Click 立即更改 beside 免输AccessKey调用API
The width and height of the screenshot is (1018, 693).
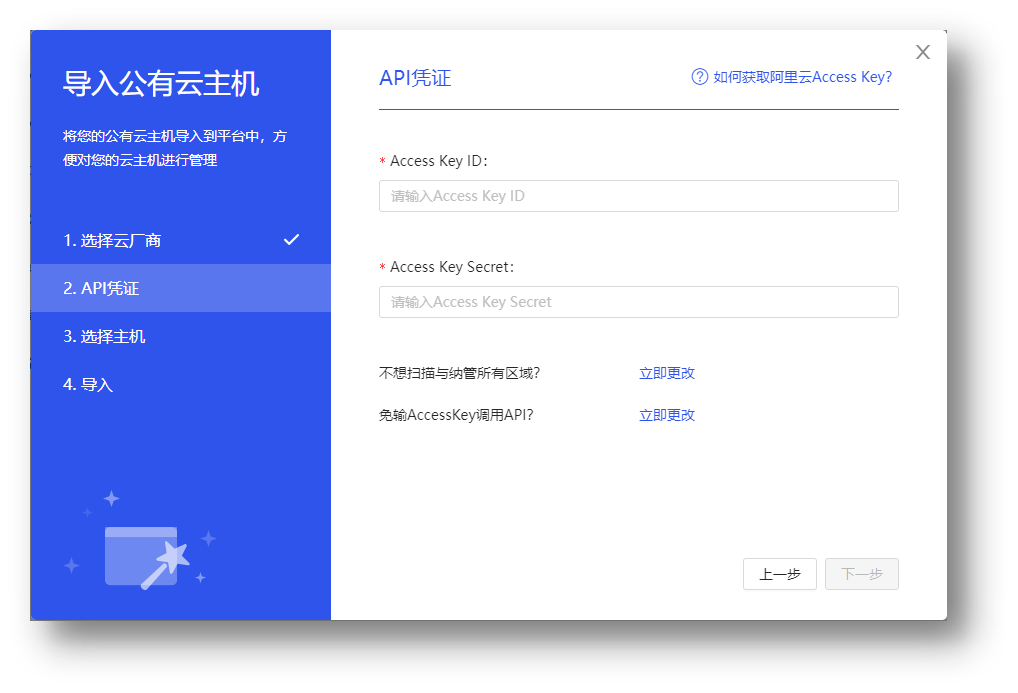[x=667, y=415]
